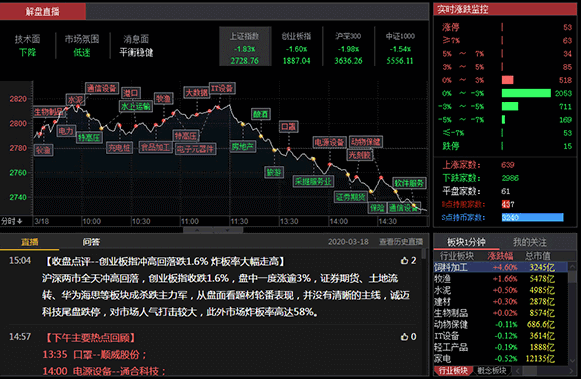Click the 水上运输 chart label
This screenshot has height=379, width=581.
(136, 106)
